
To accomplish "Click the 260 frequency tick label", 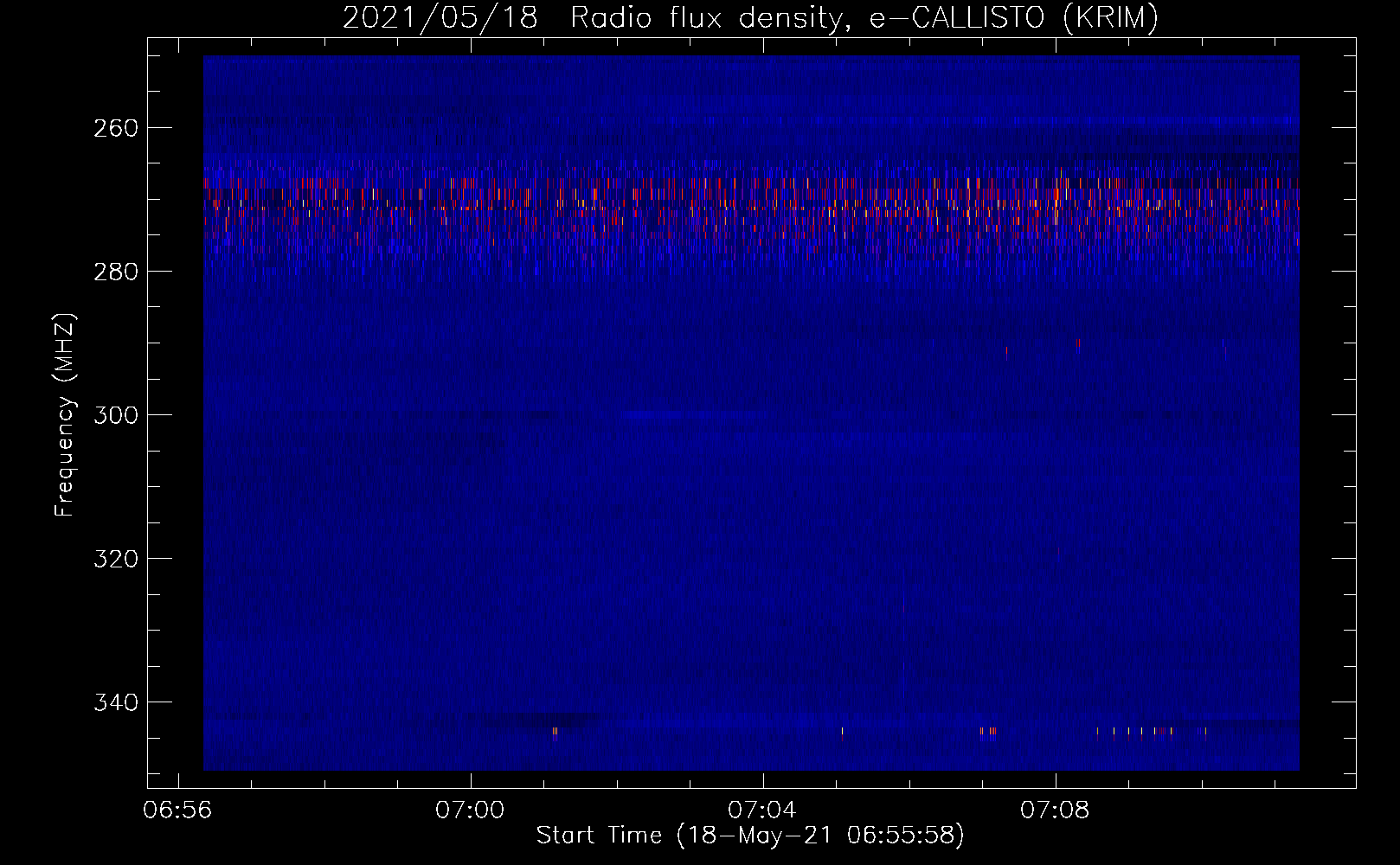I will tap(116, 128).
